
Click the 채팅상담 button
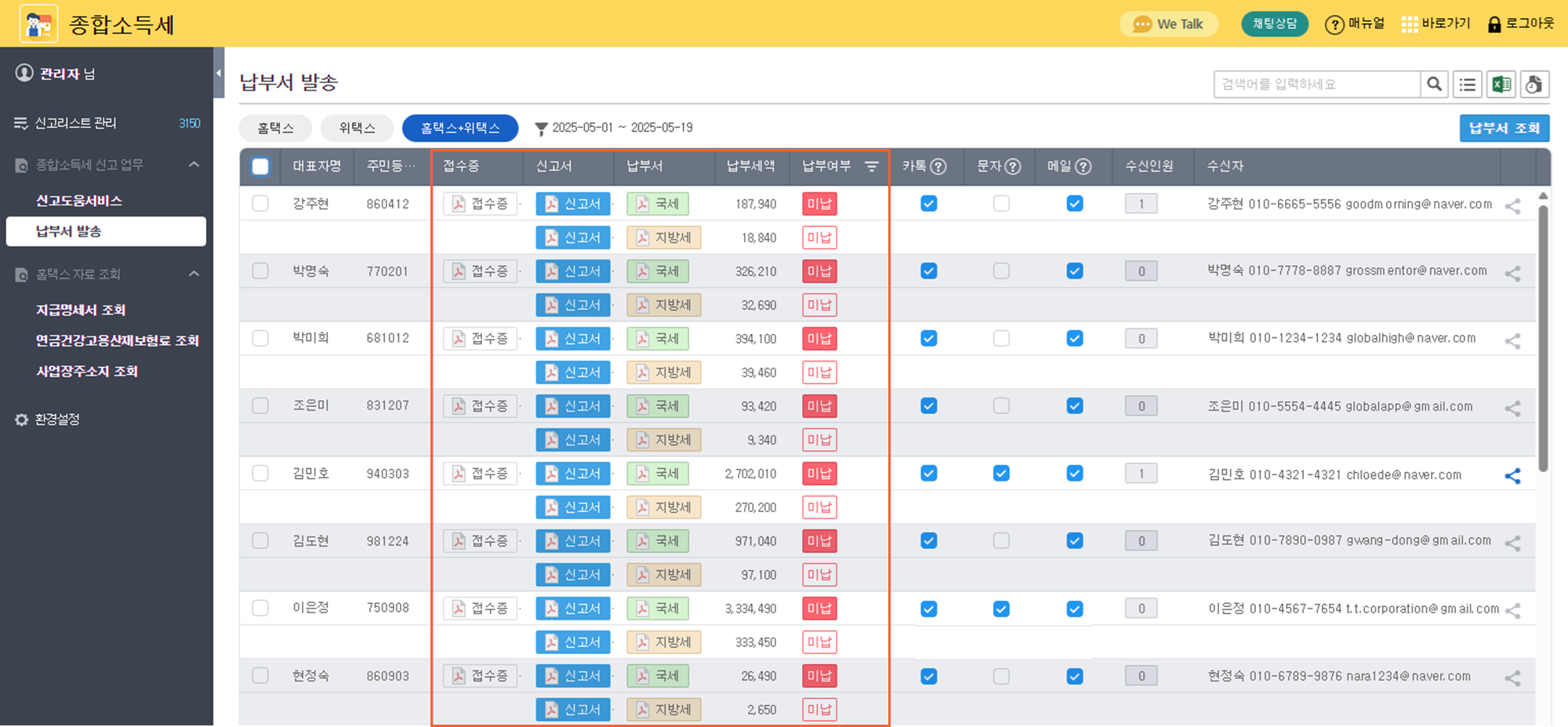click(x=1275, y=24)
